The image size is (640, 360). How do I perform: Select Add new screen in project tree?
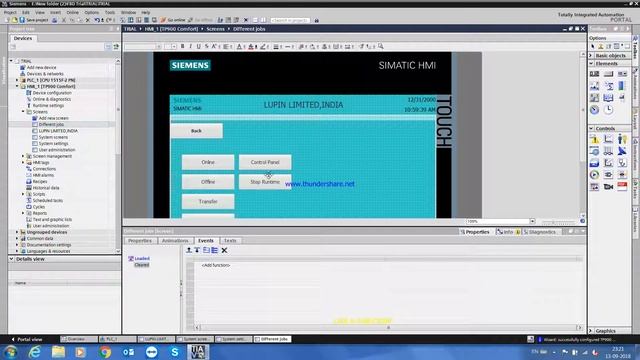tap(53, 118)
